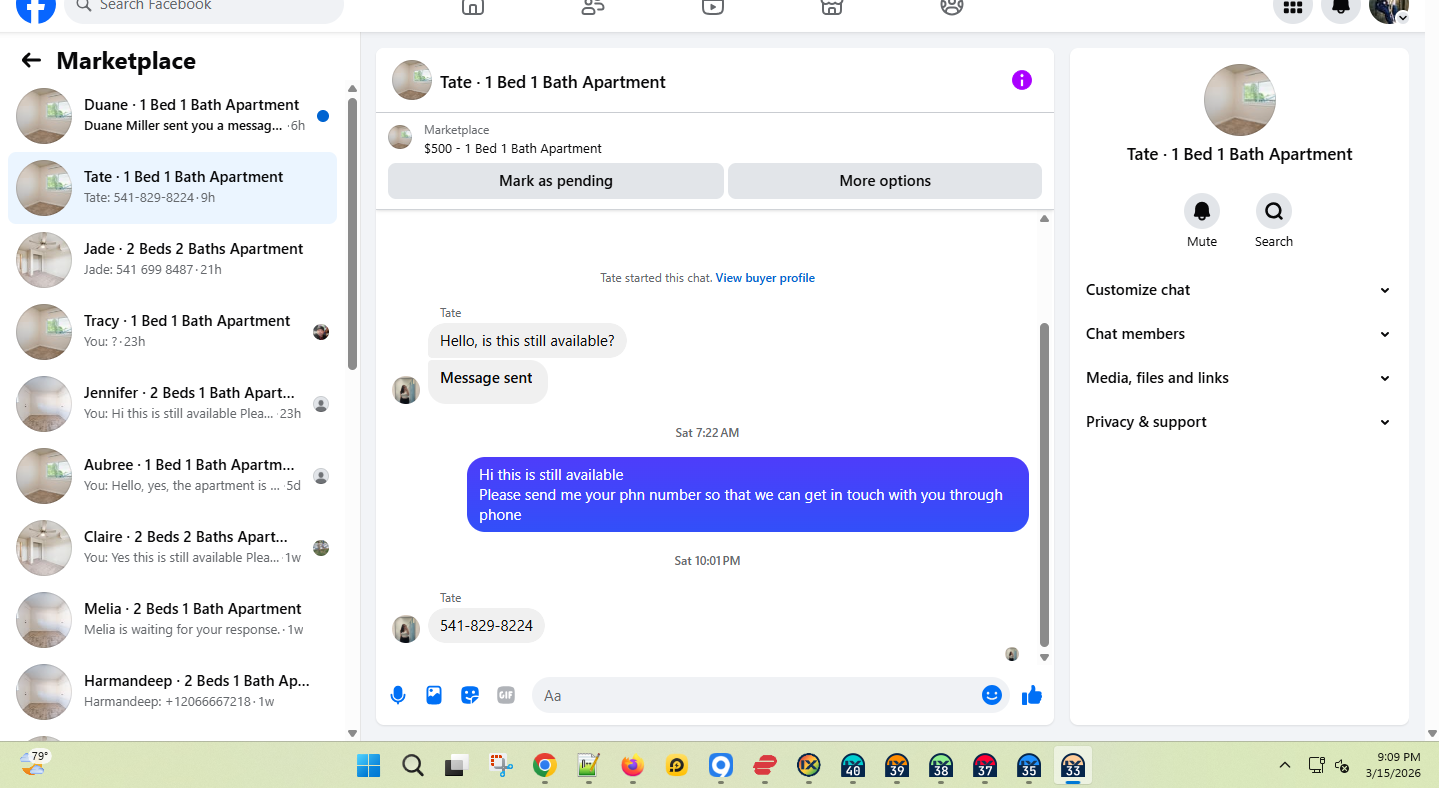Search in conversation using the magnifier icon
This screenshot has height=788, width=1439.
coord(1274,211)
